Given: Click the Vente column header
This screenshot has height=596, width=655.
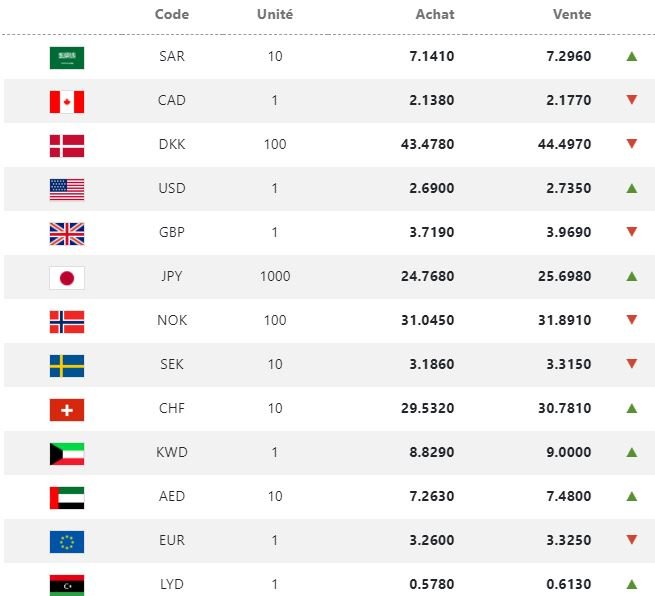Looking at the screenshot, I should (572, 15).
